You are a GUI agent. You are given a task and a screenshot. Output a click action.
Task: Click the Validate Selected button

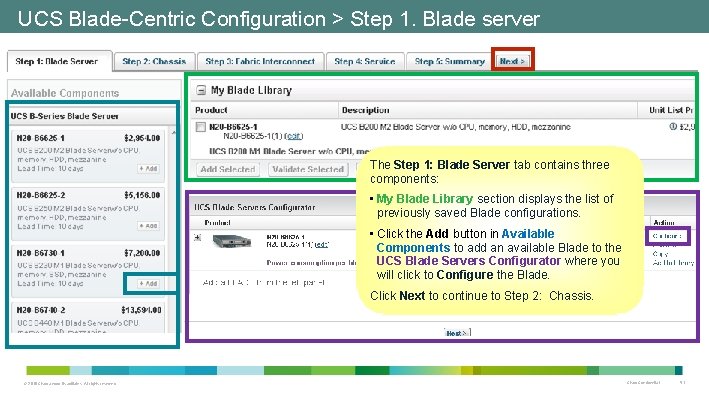[x=308, y=169]
